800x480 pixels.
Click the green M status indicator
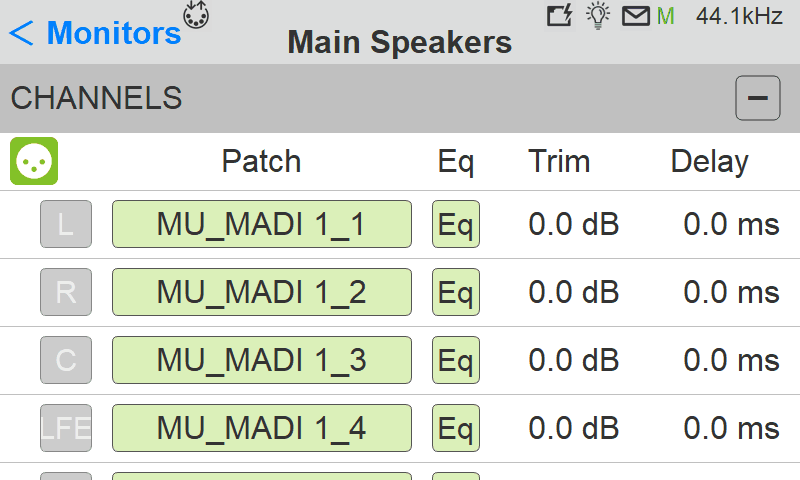[666, 16]
